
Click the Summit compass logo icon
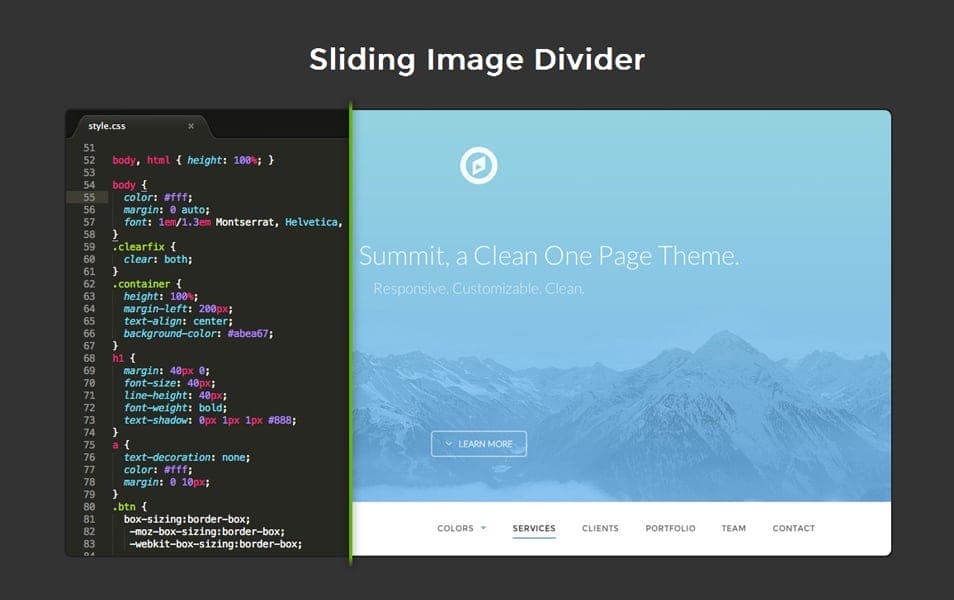coord(481,166)
